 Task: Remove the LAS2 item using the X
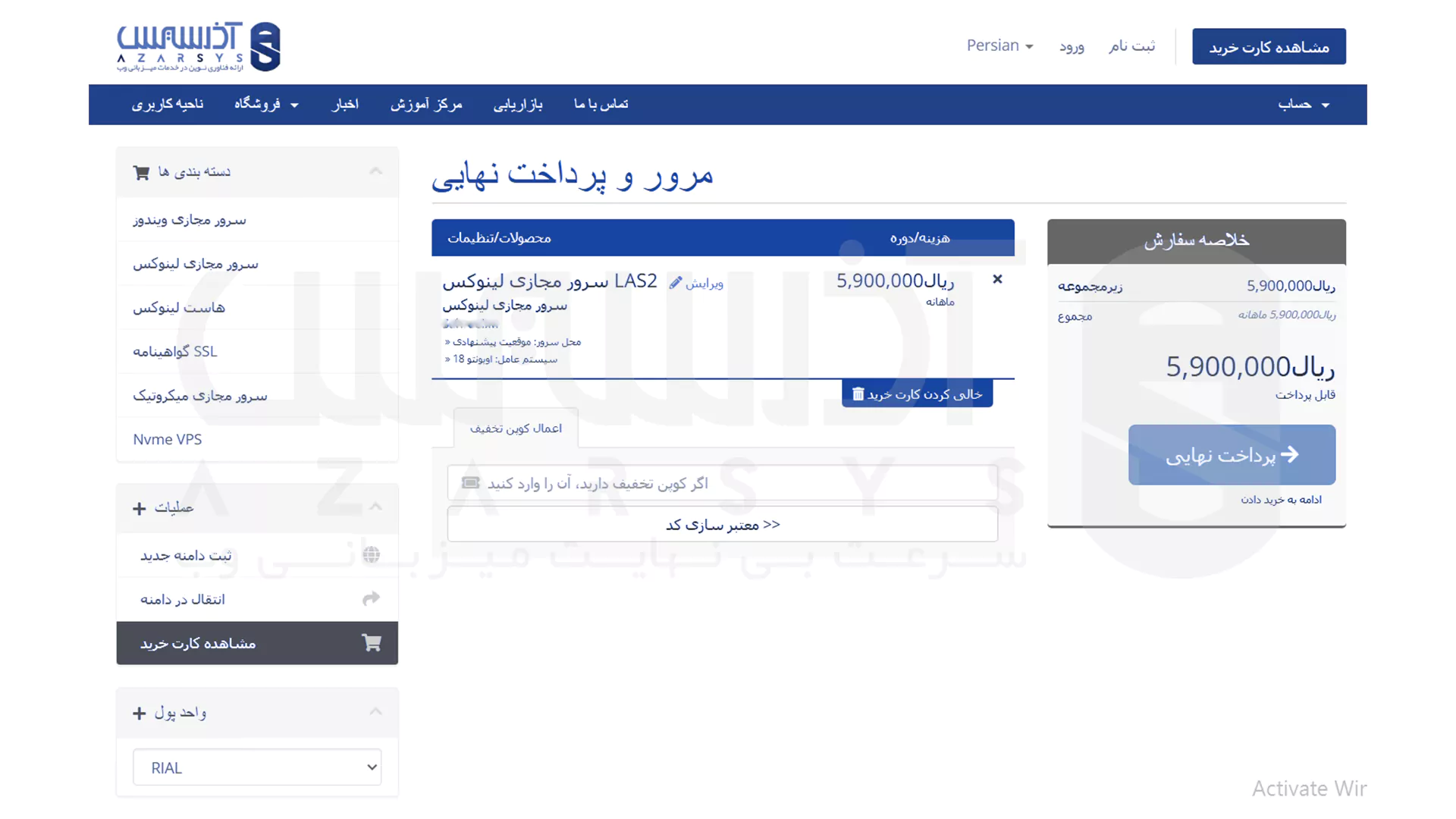click(x=996, y=278)
